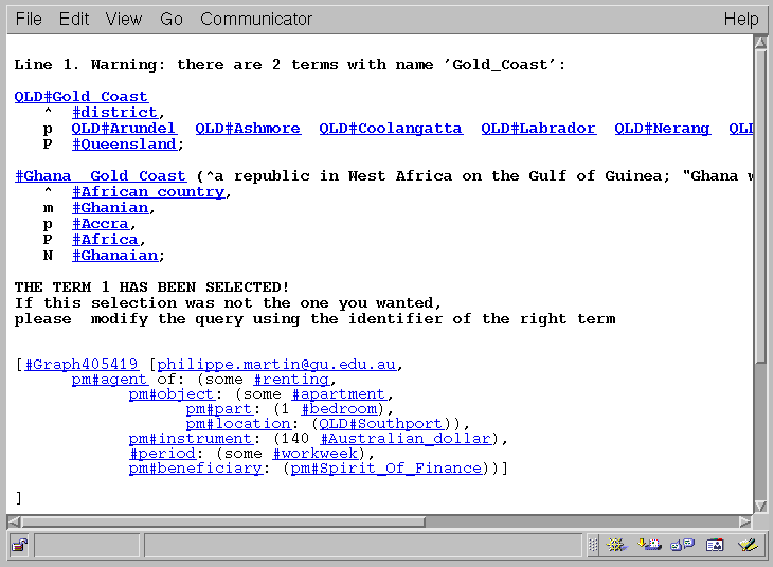The height and width of the screenshot is (567, 773).
Task: Click the horizontal scrollbar right arrow
Action: tap(745, 521)
